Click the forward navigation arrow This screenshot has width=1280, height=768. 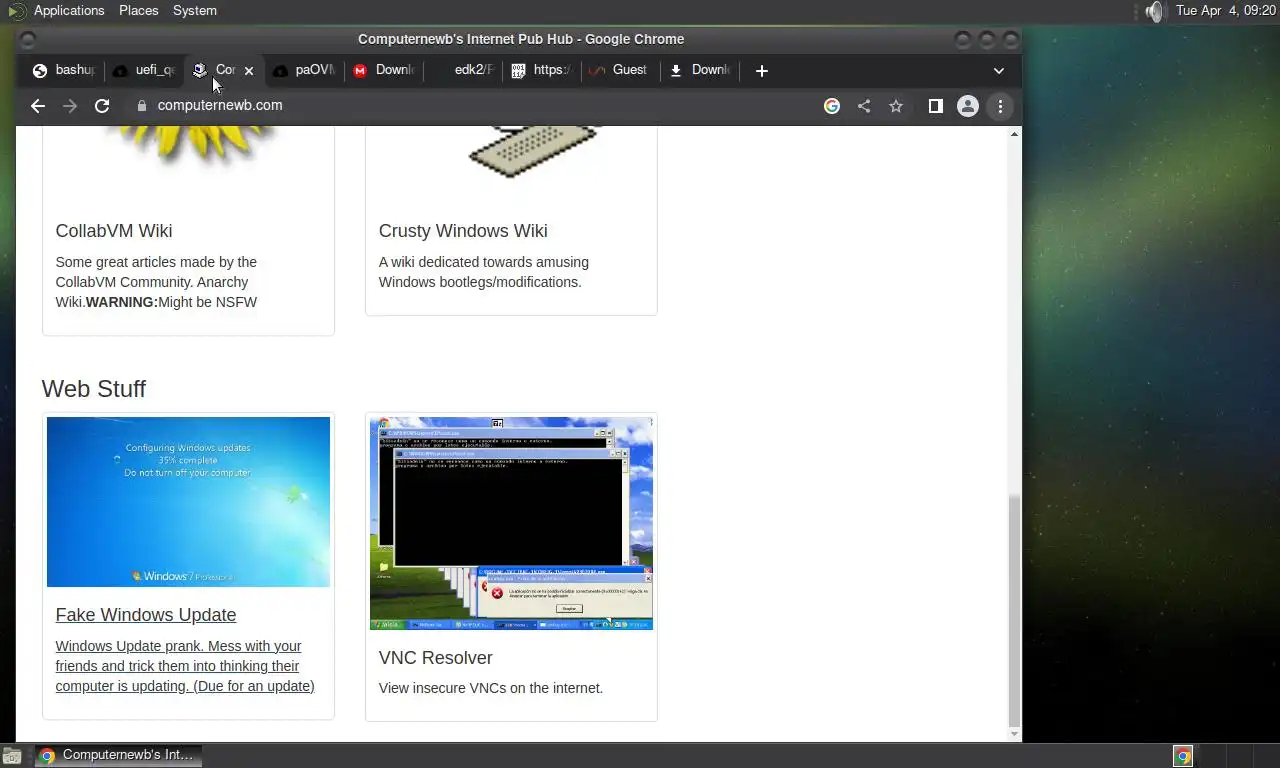70,106
